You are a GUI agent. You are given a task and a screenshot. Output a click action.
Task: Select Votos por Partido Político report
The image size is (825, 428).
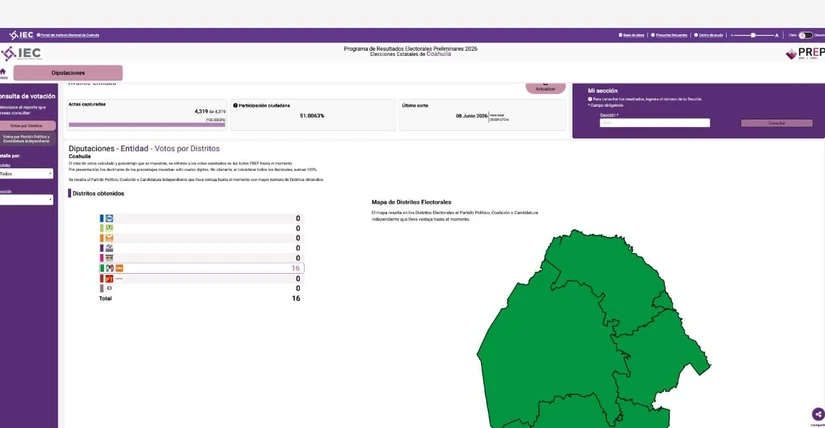tap(26, 139)
